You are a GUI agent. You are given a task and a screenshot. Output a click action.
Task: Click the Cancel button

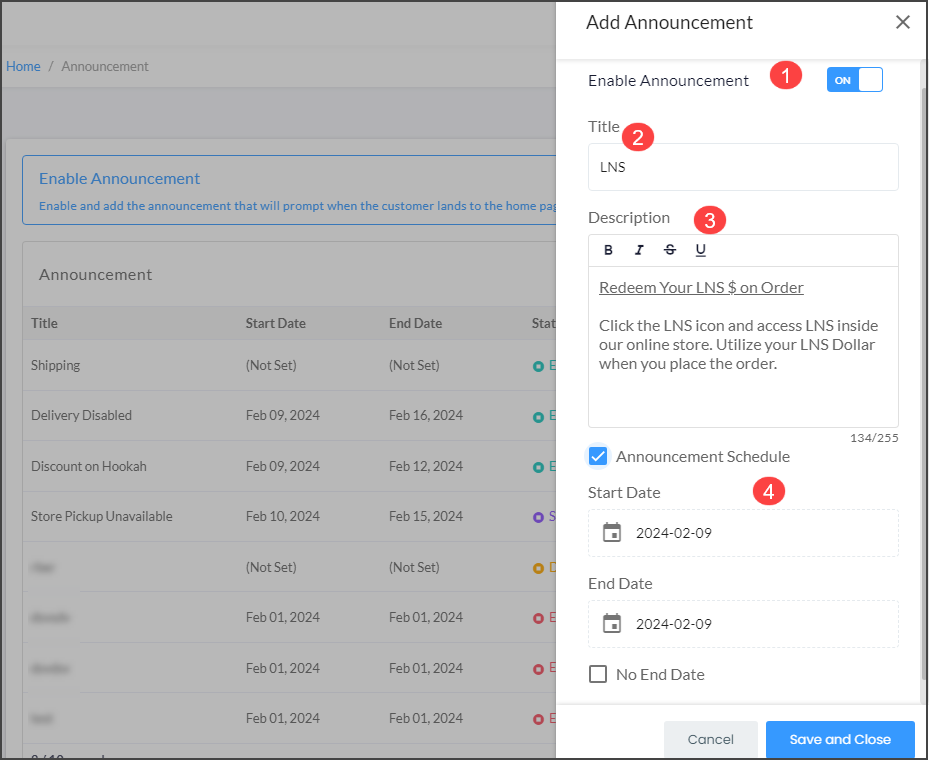(x=710, y=739)
